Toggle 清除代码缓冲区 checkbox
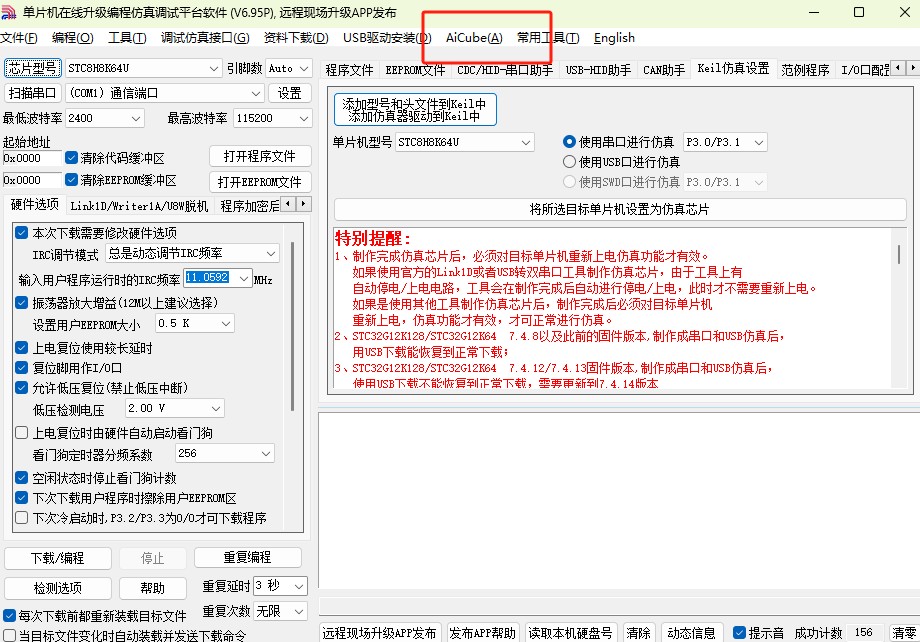Image resolution: width=920 pixels, height=642 pixels. 72,157
